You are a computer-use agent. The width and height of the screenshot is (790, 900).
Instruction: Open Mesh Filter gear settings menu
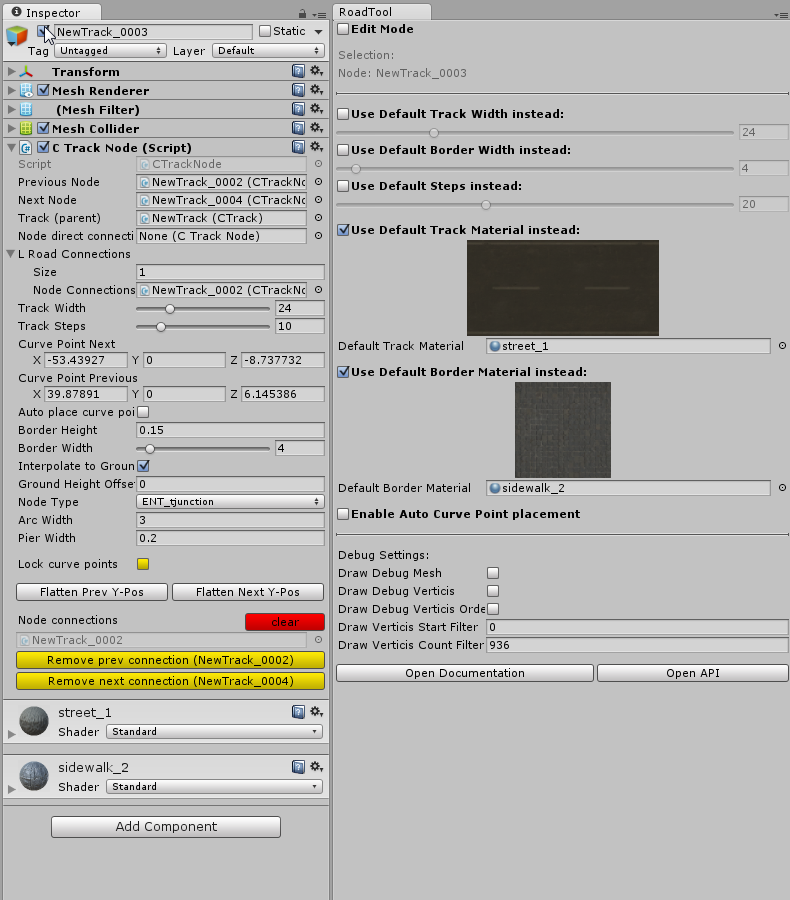tap(316, 109)
